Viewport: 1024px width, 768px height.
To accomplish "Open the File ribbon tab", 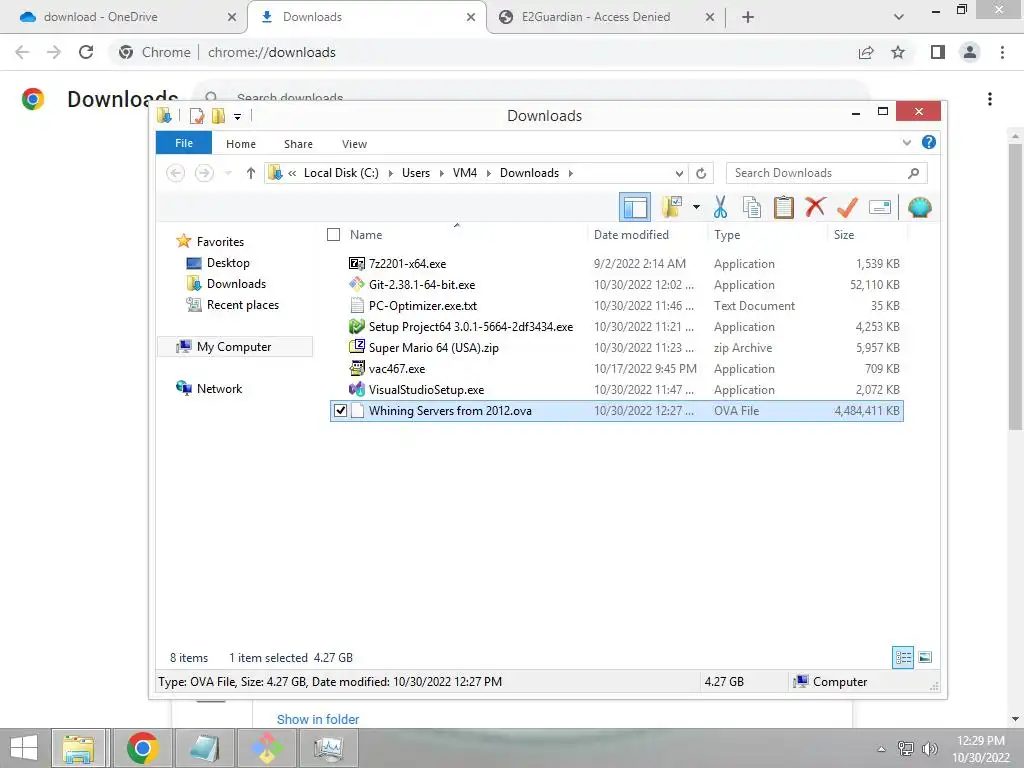I will pos(184,143).
